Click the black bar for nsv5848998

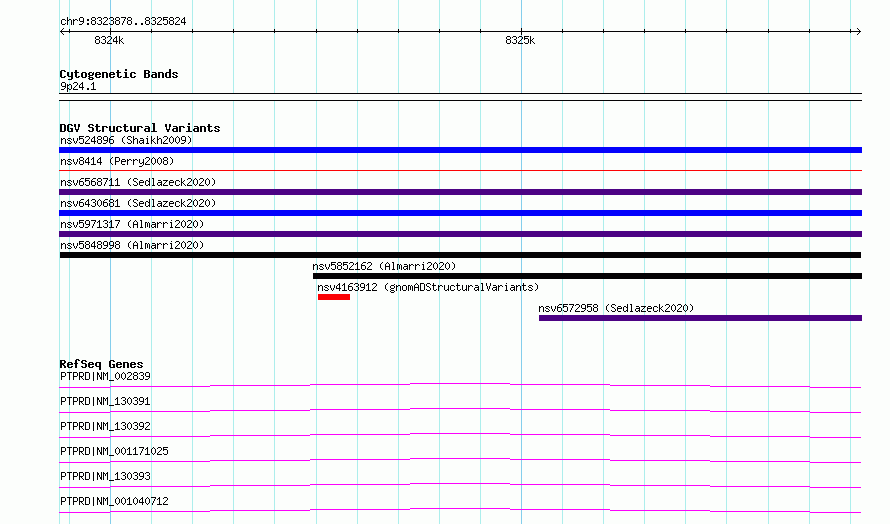pos(460,255)
